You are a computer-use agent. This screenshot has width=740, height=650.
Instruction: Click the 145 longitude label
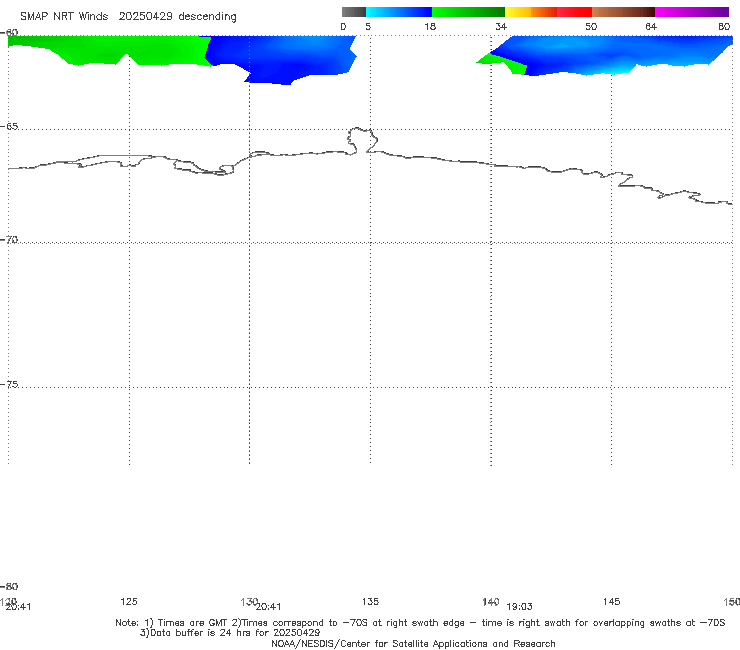click(x=612, y=601)
